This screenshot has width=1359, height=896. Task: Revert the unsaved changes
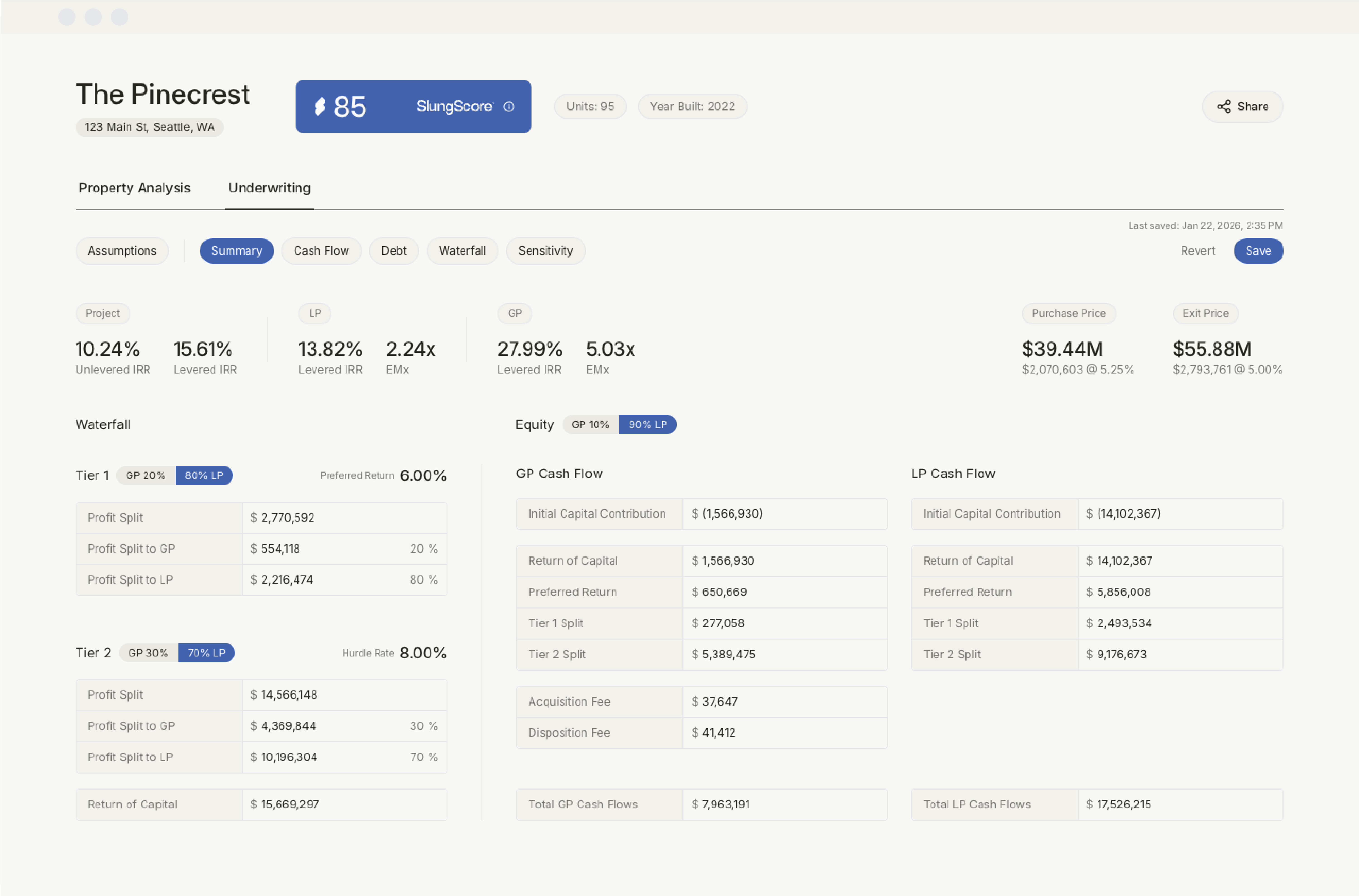(1198, 250)
